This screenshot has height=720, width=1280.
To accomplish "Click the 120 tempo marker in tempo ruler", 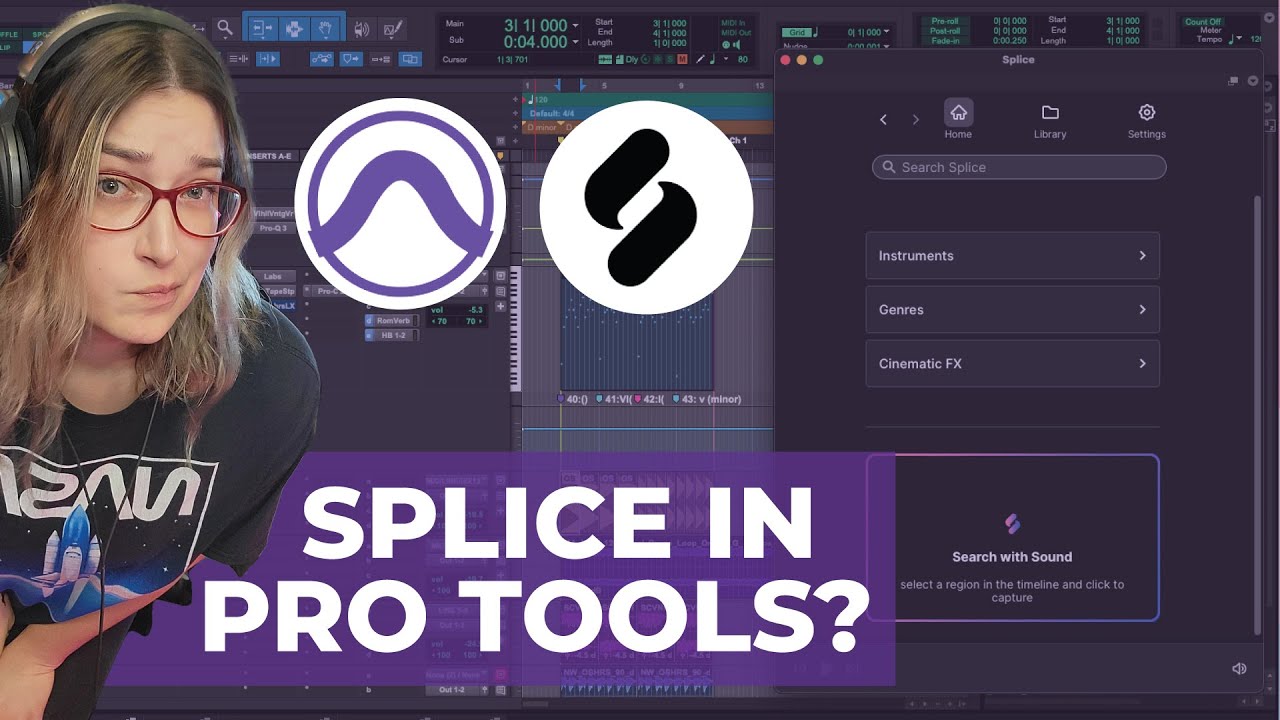I will 540,101.
